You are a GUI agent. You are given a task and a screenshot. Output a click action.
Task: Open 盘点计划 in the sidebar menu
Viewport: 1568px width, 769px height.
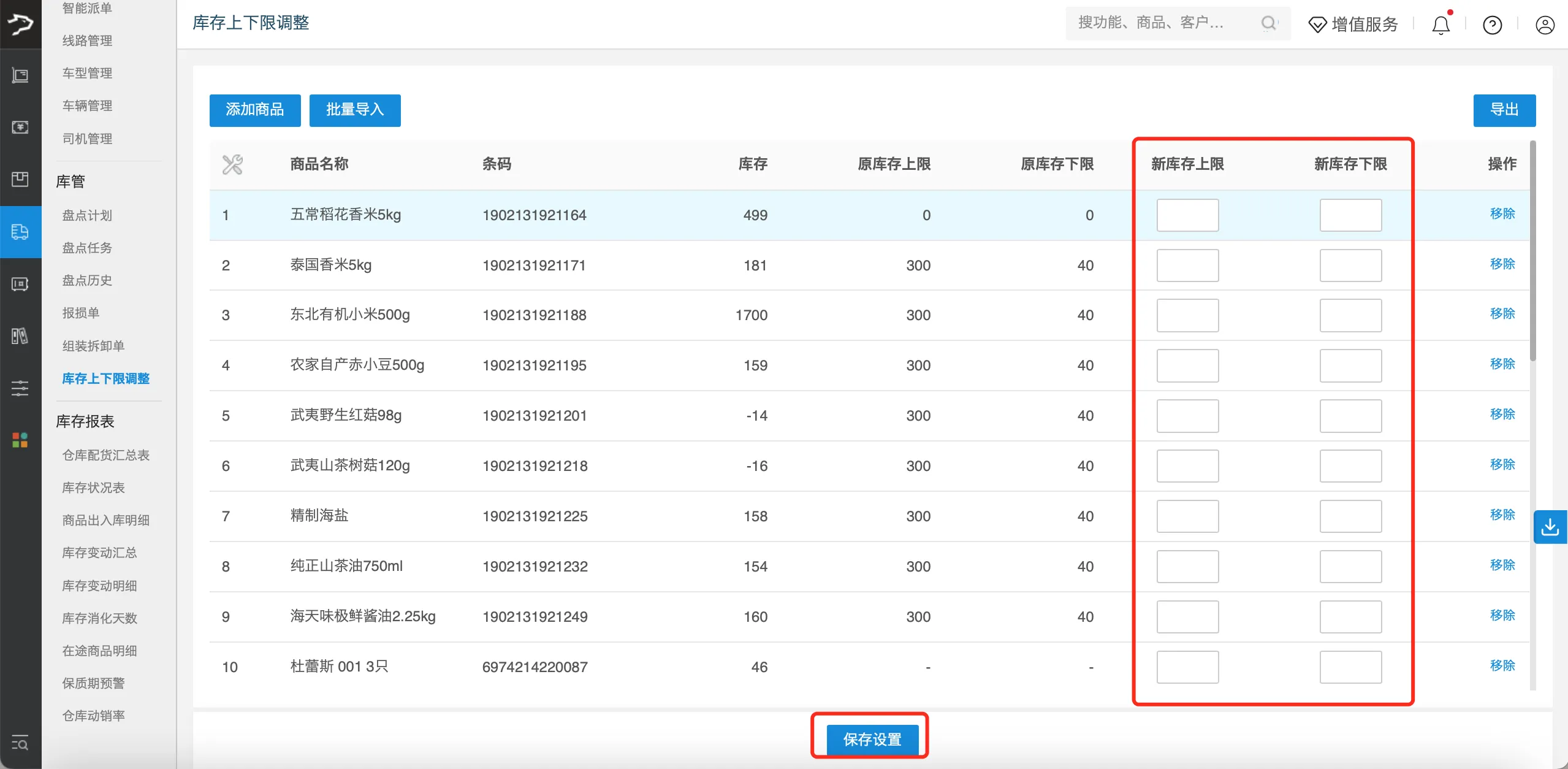[87, 215]
